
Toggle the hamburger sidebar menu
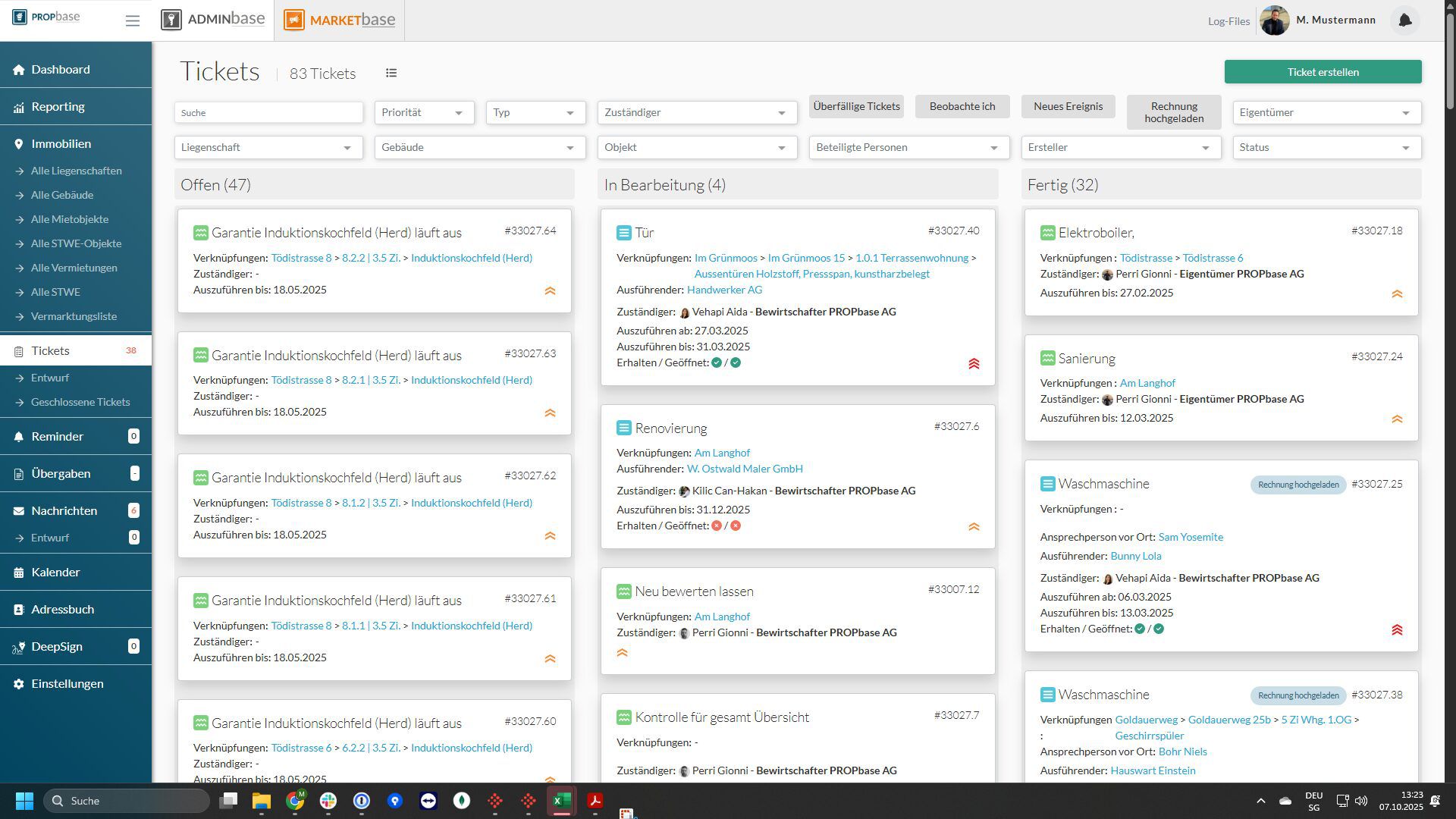coord(133,21)
